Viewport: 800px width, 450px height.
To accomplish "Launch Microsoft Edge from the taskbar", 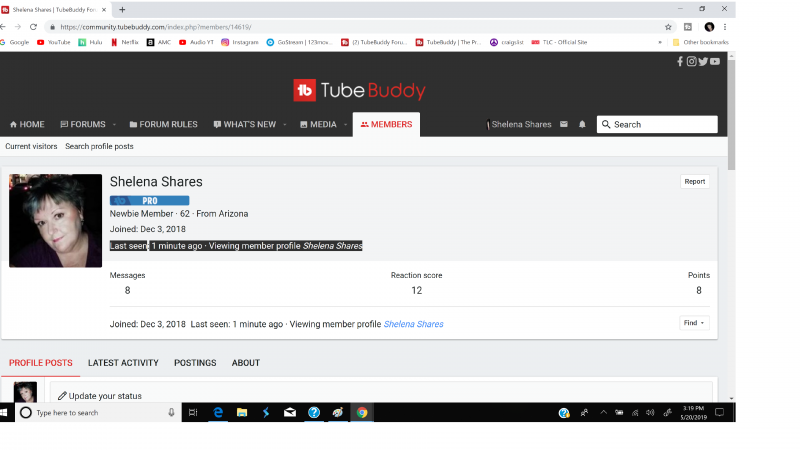I will click(x=217, y=412).
